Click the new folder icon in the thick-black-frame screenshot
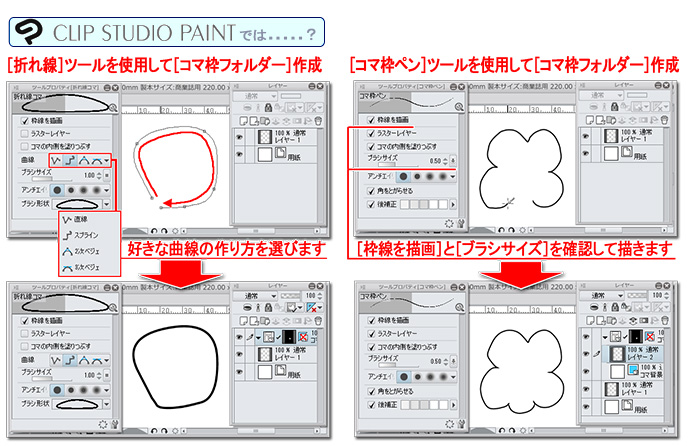The height and width of the screenshot is (446, 700). coord(265,321)
